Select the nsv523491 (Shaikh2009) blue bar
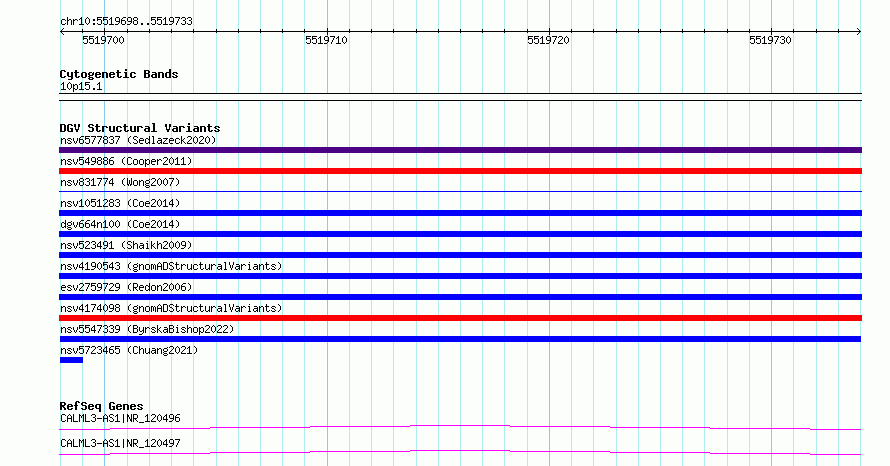The width and height of the screenshot is (890, 466). 460,255
